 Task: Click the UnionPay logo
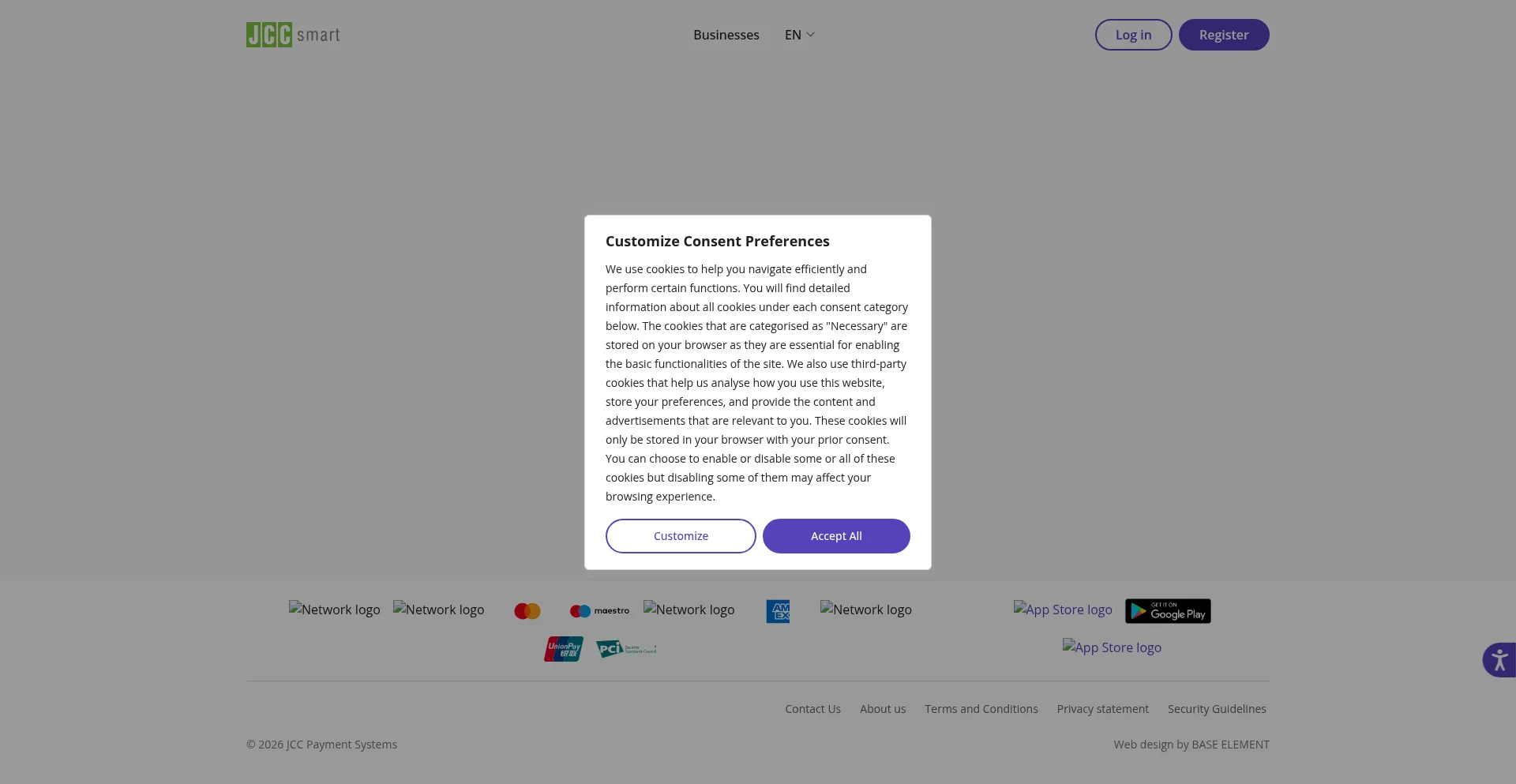point(564,649)
